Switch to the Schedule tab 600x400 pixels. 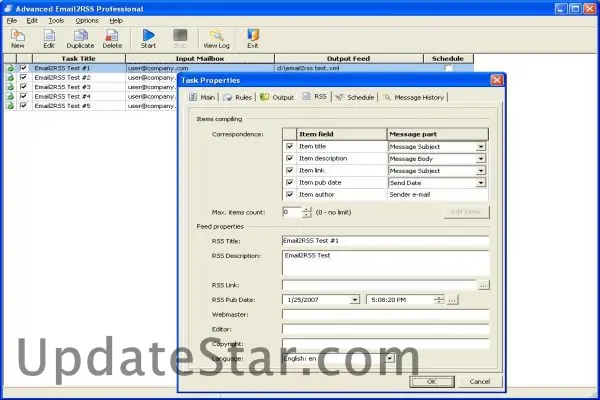(355, 97)
